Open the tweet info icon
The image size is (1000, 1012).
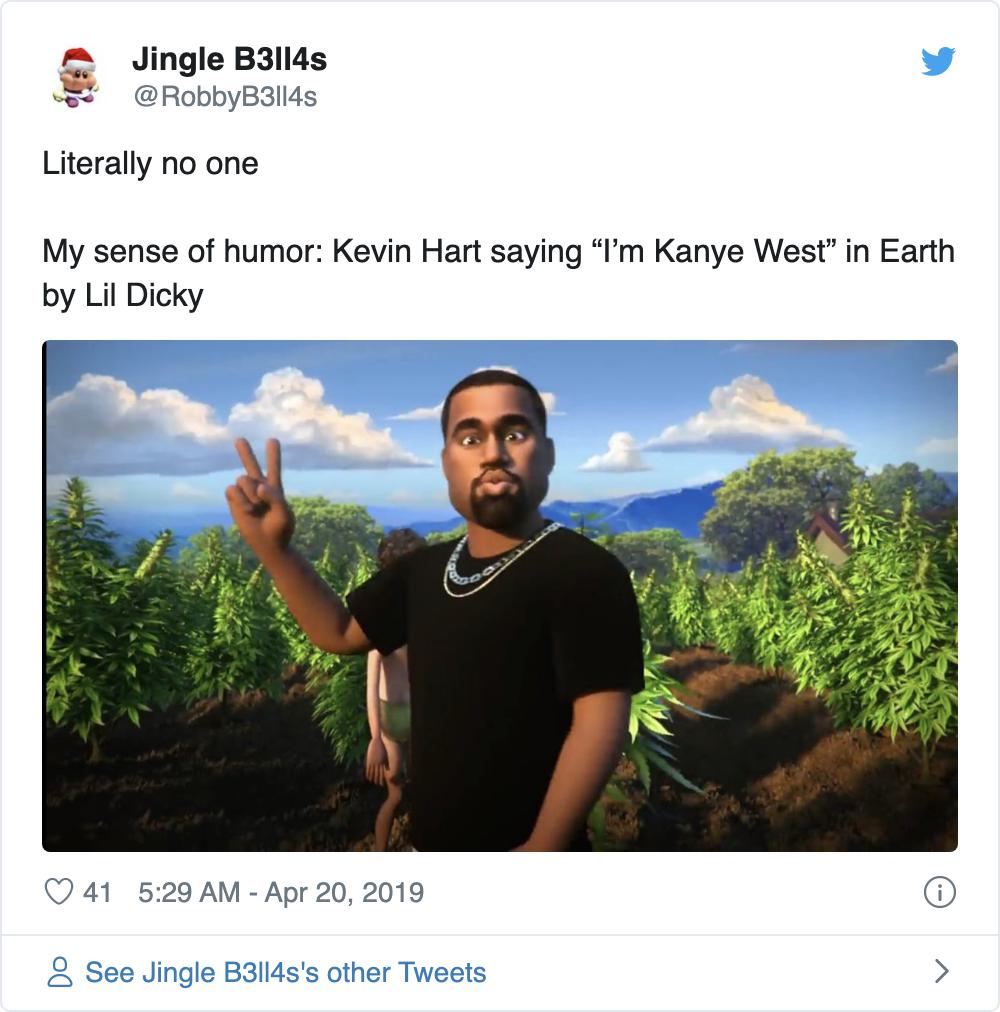click(939, 892)
